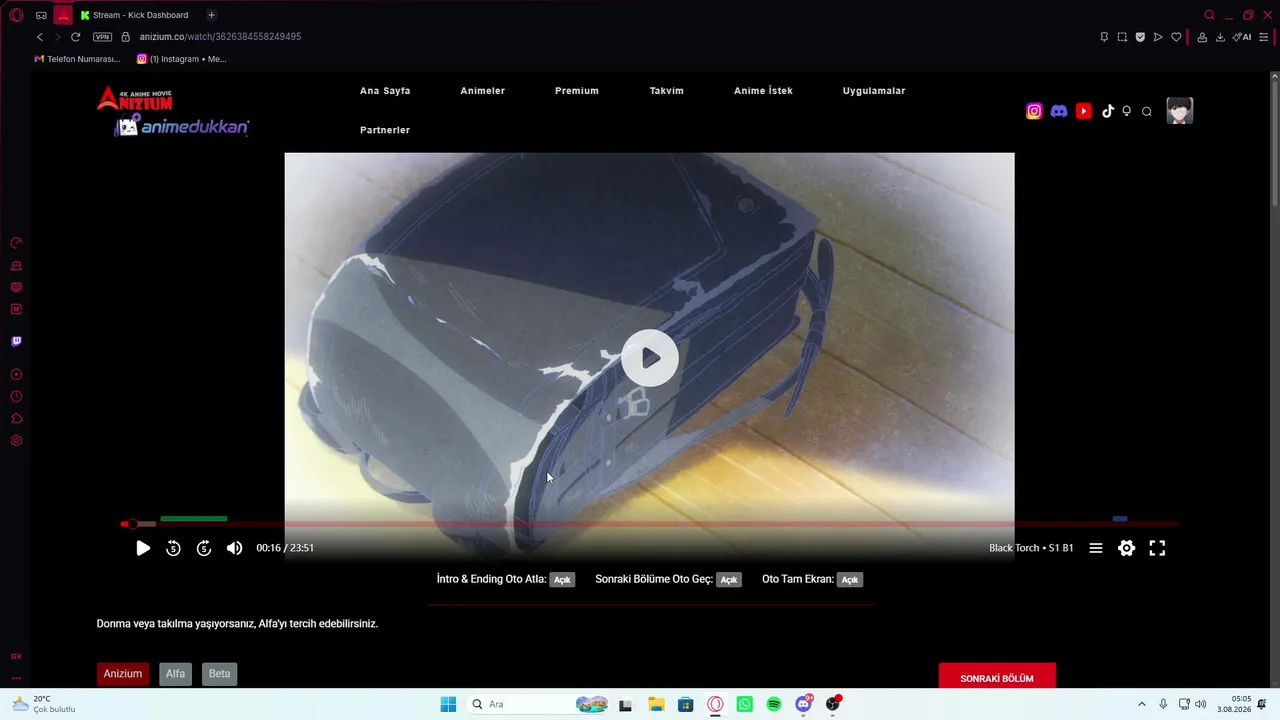Skip forward five seconds in the video
This screenshot has width=1280, height=720.
click(204, 548)
